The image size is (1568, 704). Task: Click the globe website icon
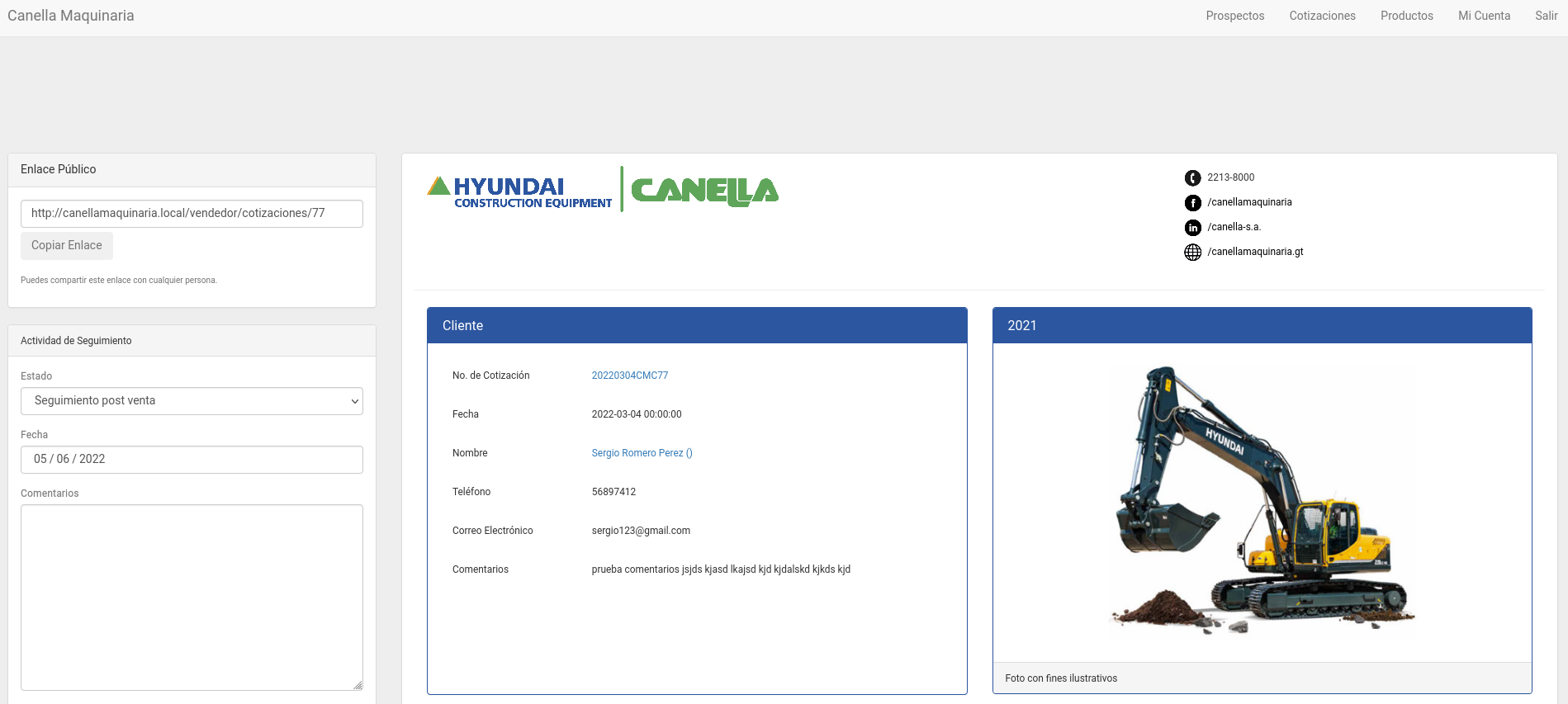[x=1192, y=253]
